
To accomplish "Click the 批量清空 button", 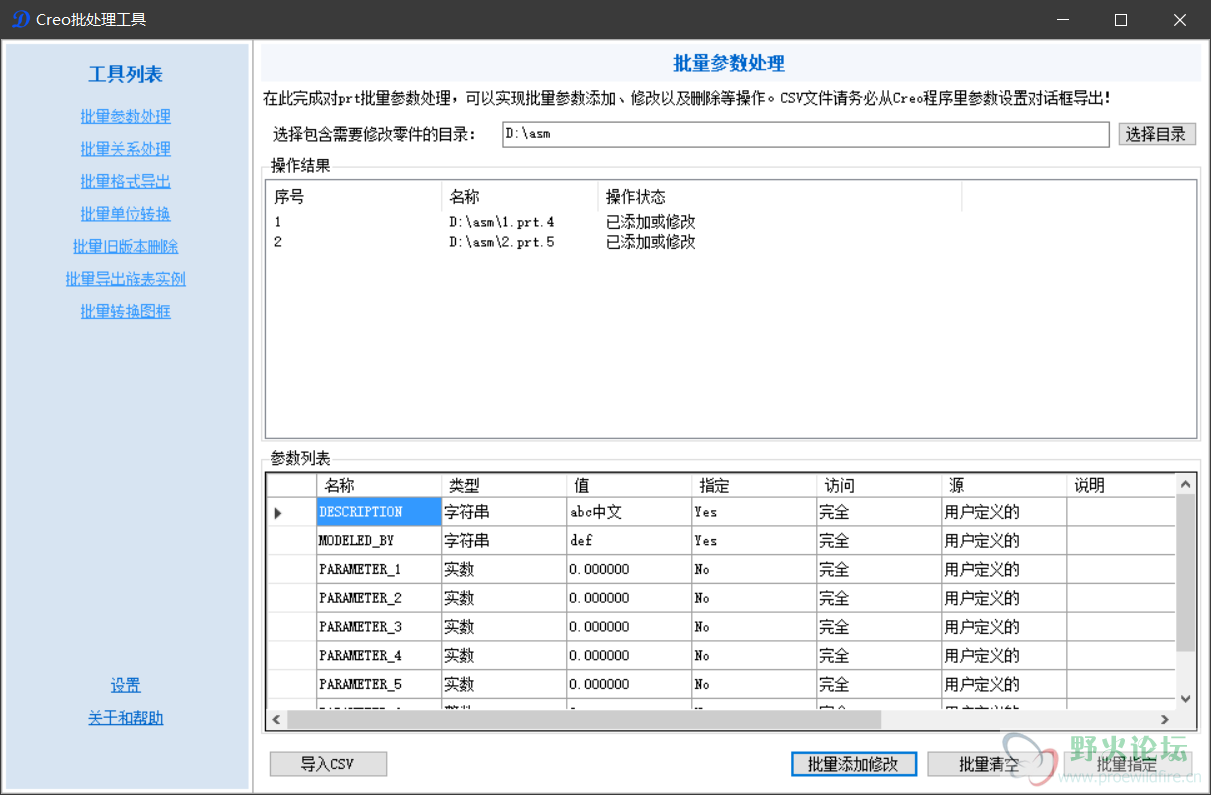I will pyautogui.click(x=989, y=764).
